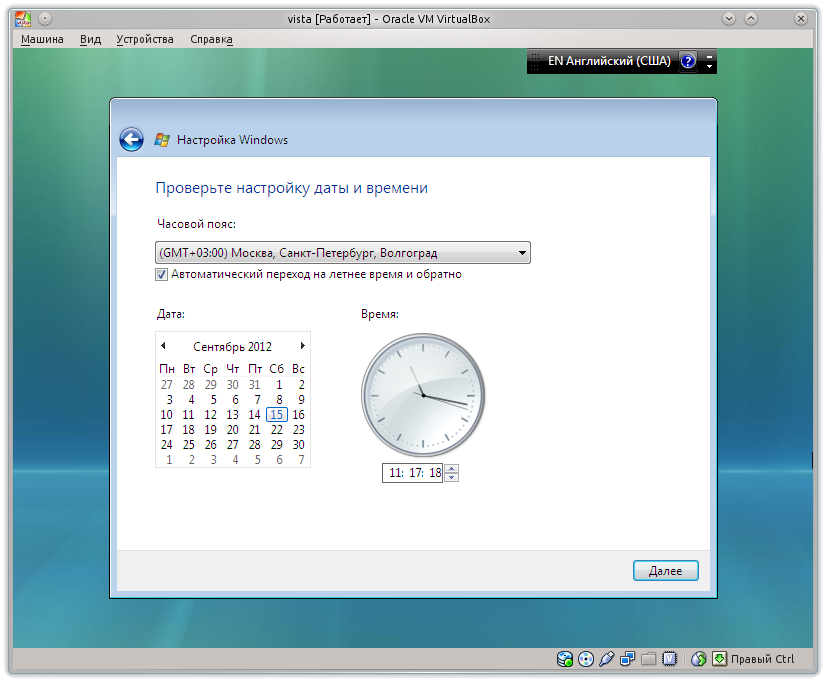Viewport: 826px width, 682px height.
Task: Click the time input field
Action: tap(413, 473)
